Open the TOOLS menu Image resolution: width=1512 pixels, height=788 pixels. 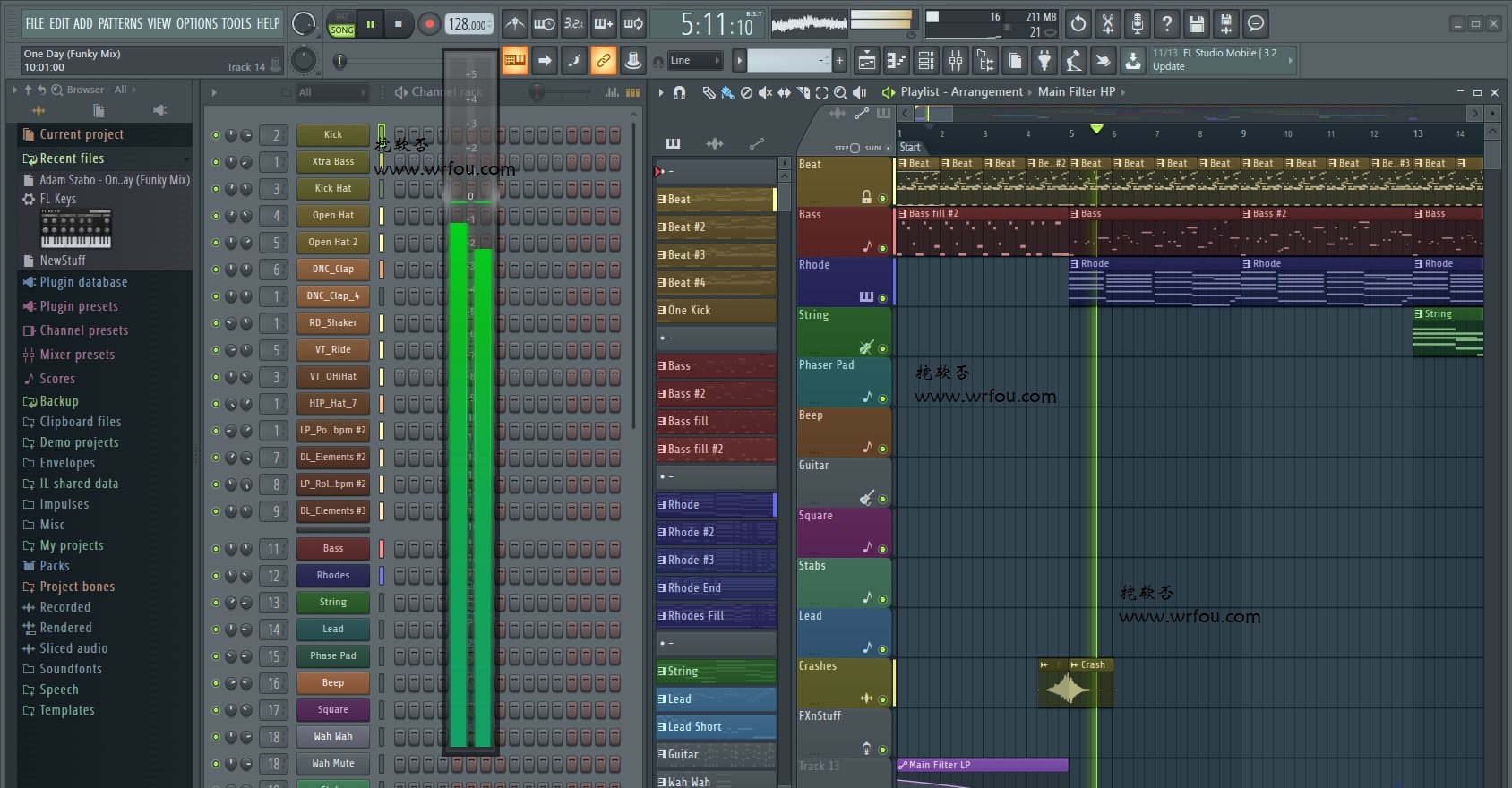click(x=236, y=23)
